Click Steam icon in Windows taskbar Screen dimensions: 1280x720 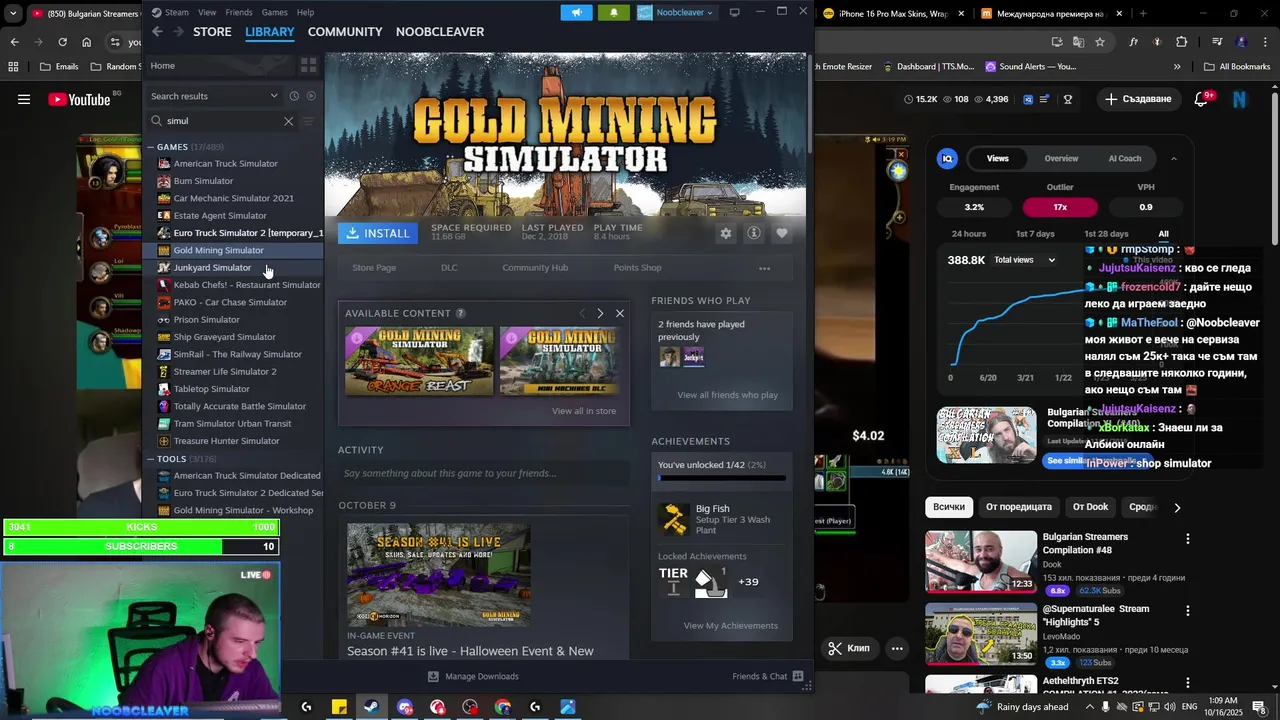pyautogui.click(x=371, y=707)
